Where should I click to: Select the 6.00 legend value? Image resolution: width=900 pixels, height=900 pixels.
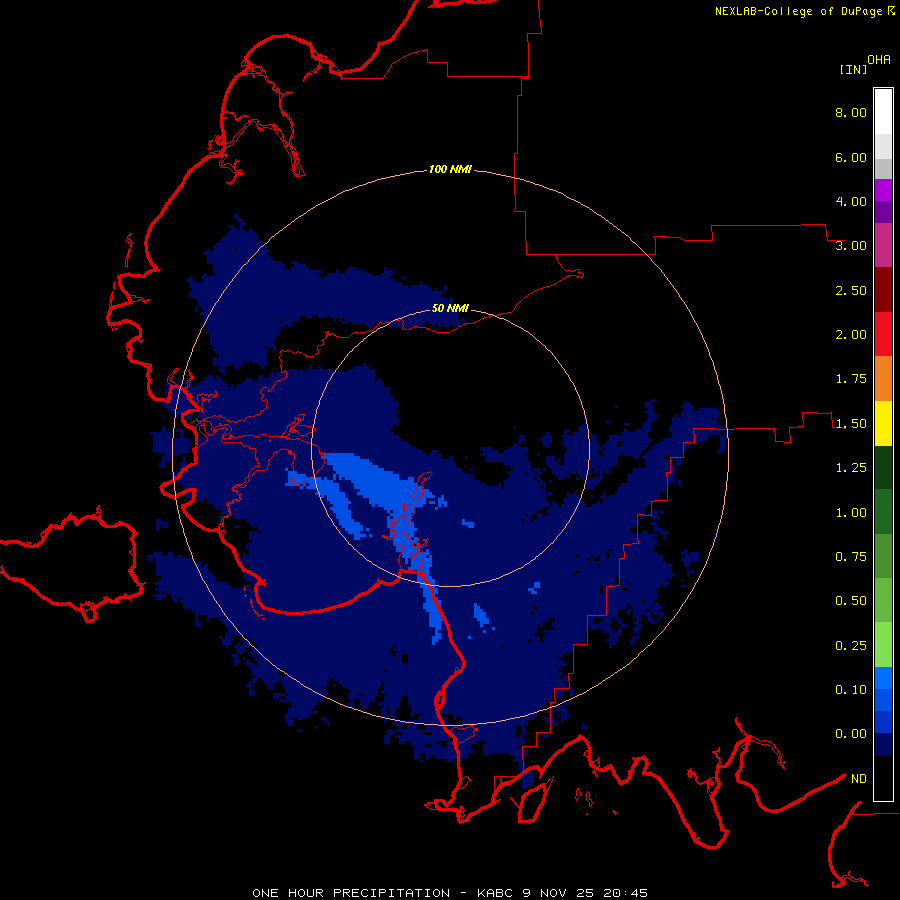[x=851, y=157]
